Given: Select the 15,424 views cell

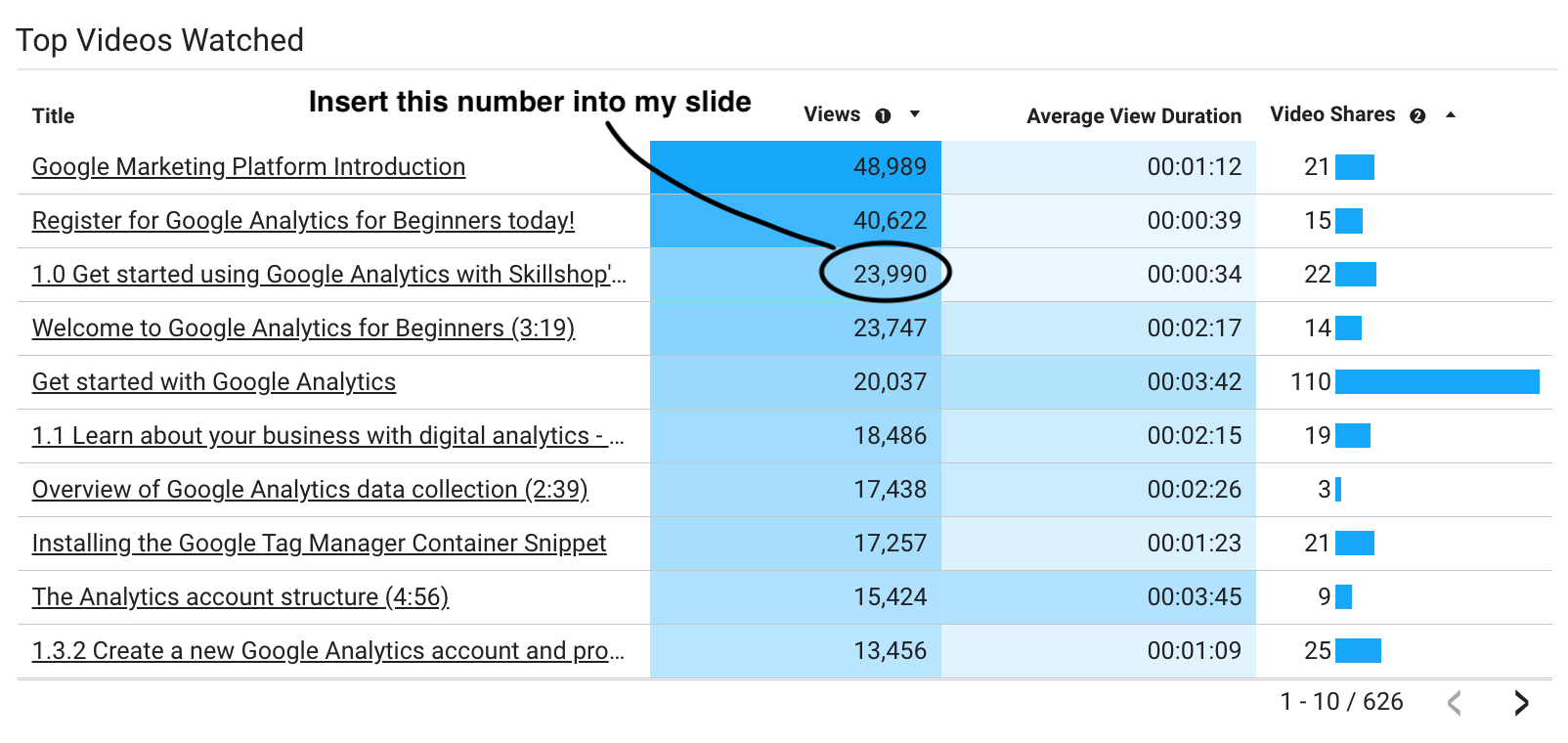Looking at the screenshot, I should (x=796, y=597).
